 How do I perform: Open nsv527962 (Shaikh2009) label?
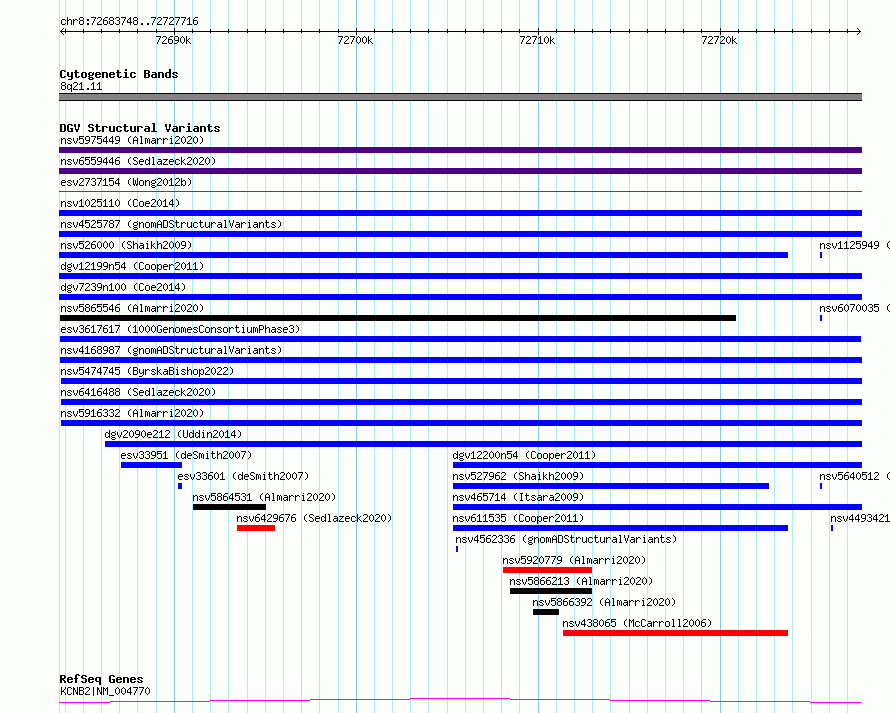[x=518, y=476]
